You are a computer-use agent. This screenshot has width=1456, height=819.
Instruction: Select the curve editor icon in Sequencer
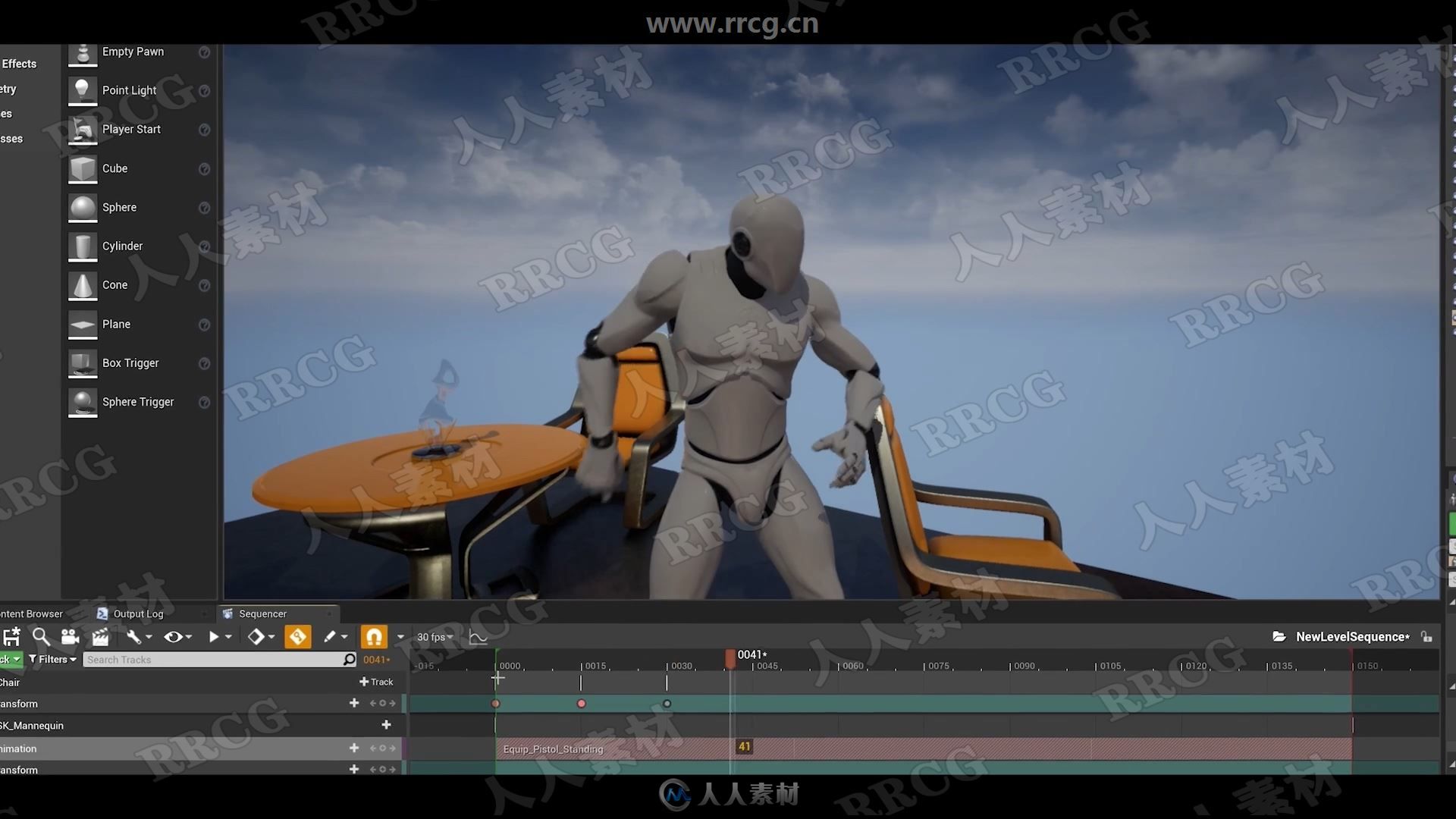[478, 636]
